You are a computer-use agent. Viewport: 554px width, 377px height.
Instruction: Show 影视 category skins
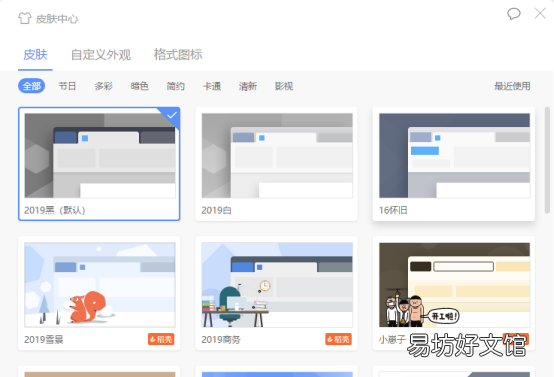point(284,86)
